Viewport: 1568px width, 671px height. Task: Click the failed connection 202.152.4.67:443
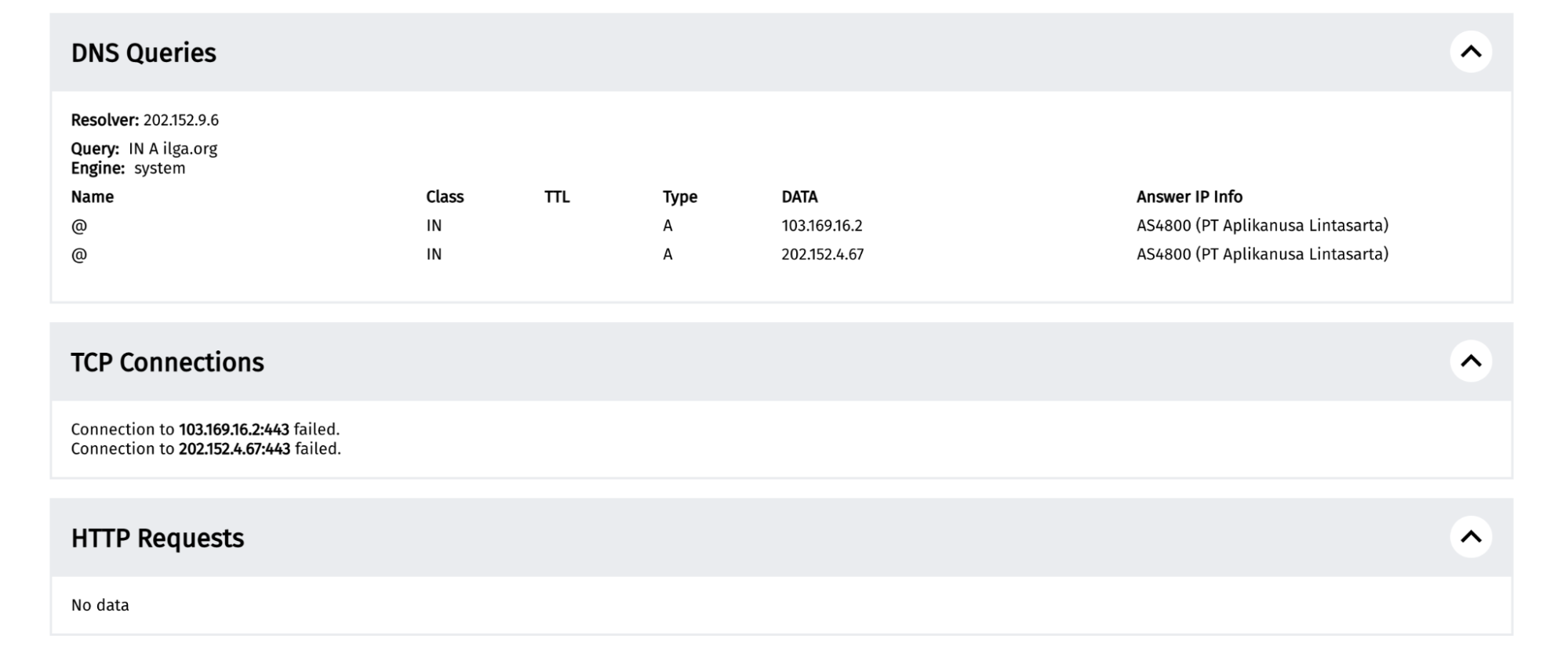click(235, 449)
